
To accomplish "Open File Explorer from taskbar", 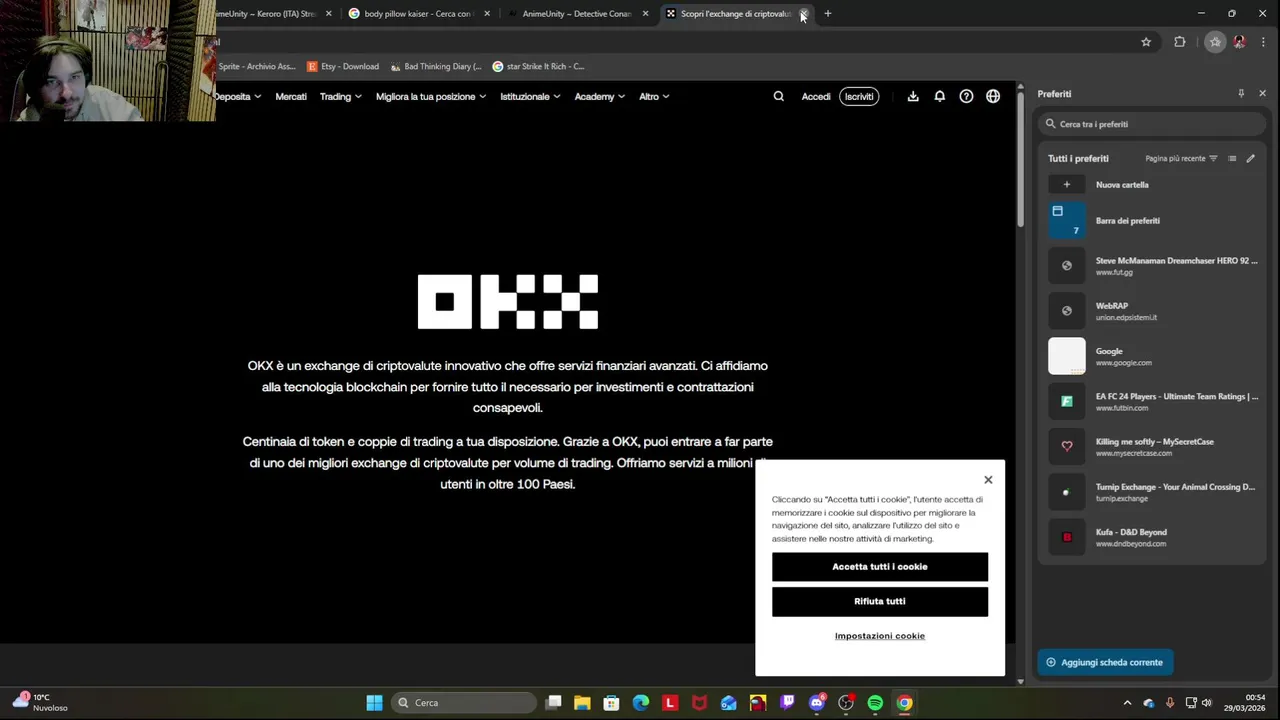I will pos(582,703).
